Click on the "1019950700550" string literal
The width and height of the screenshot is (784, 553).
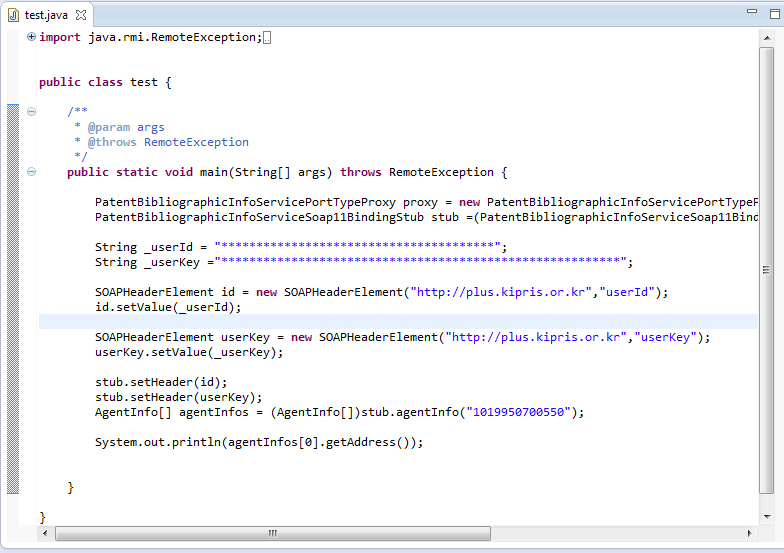pos(520,412)
